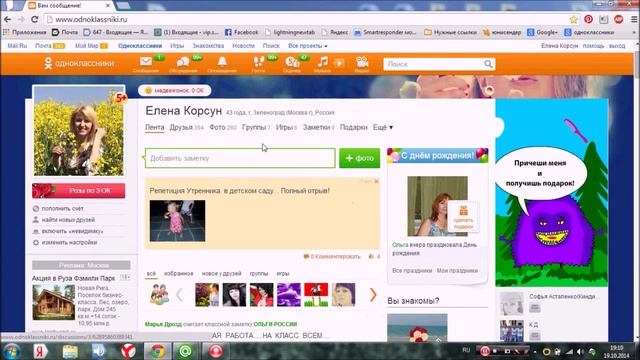Click in Добавить заметку field
This screenshot has width=640, height=360.
240,158
